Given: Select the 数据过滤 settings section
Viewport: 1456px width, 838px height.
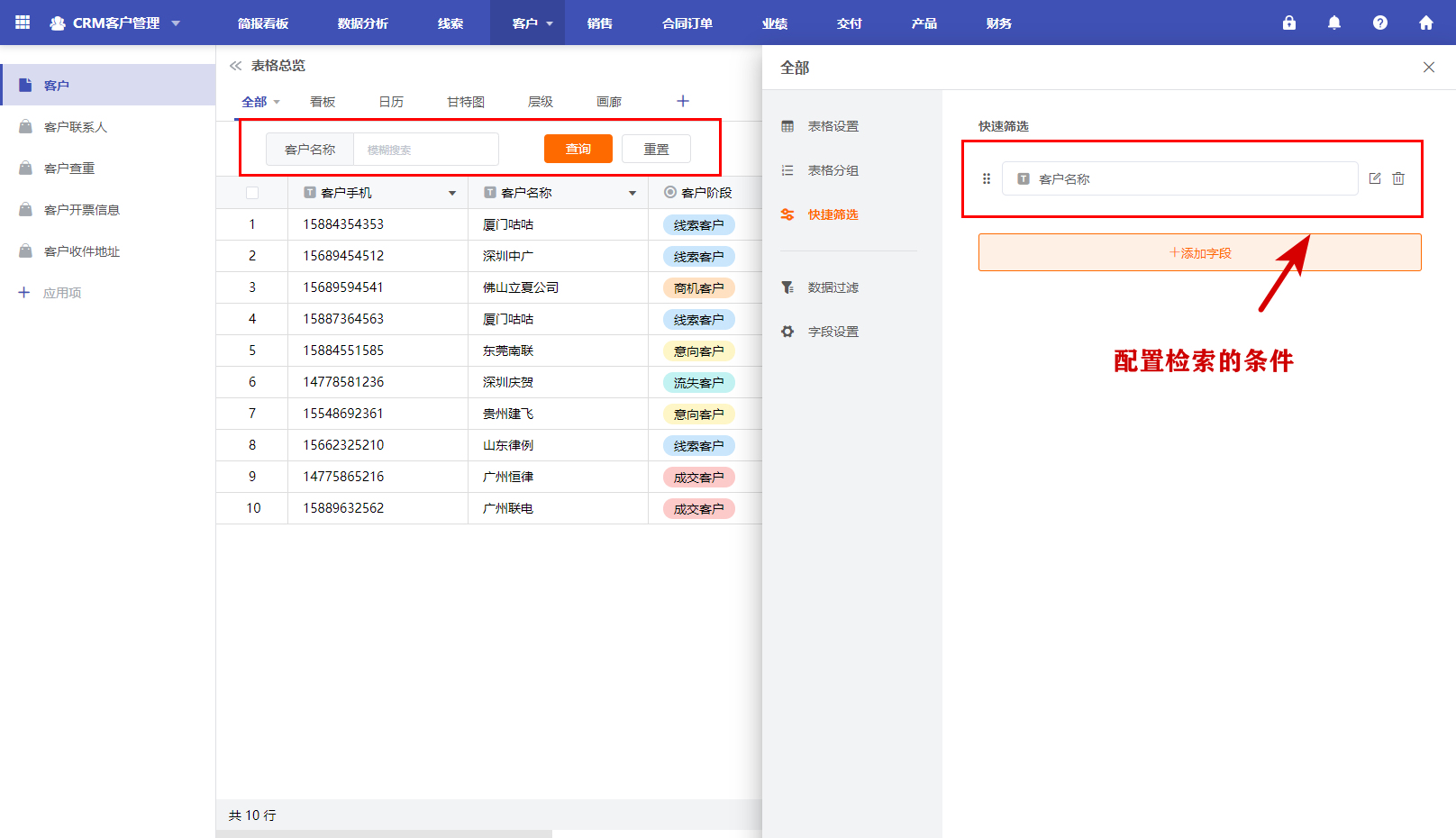Looking at the screenshot, I should pyautogui.click(x=833, y=287).
